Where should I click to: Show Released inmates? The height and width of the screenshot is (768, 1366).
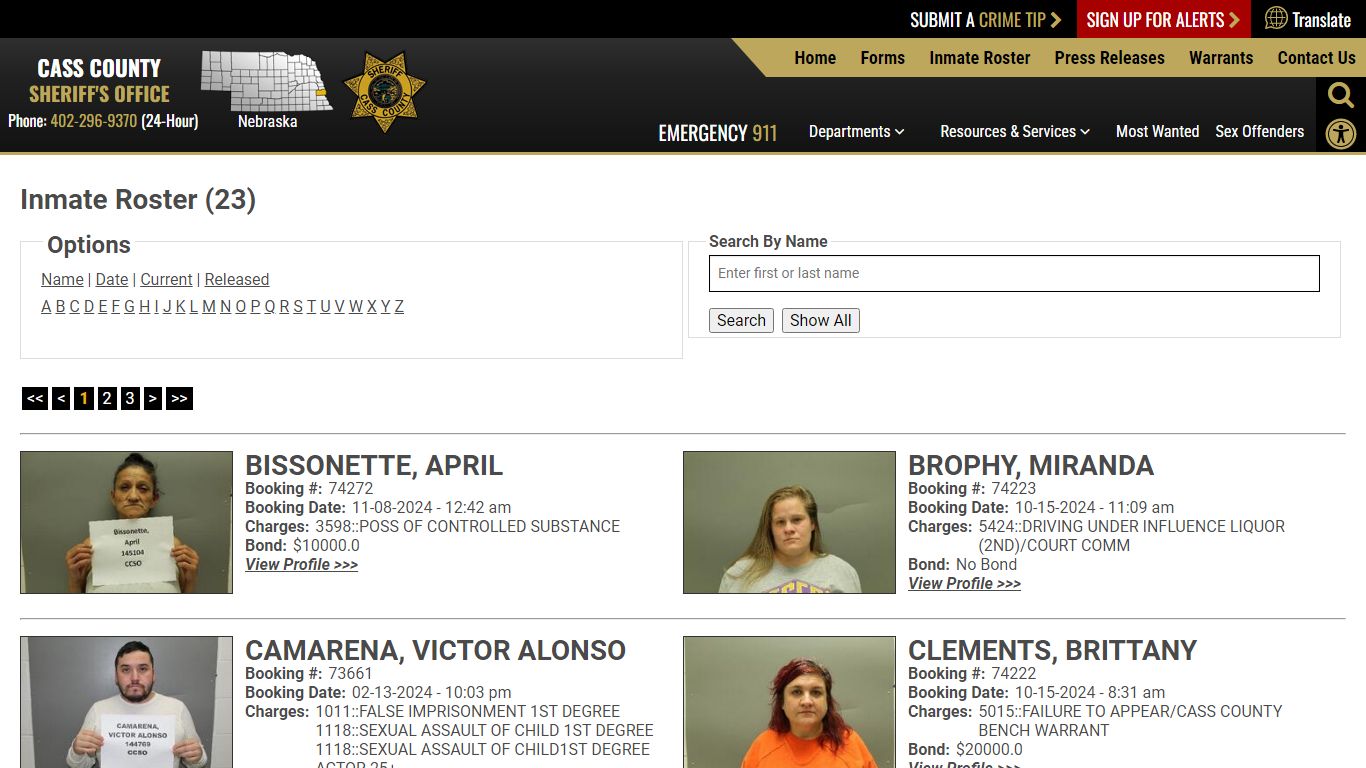[237, 280]
